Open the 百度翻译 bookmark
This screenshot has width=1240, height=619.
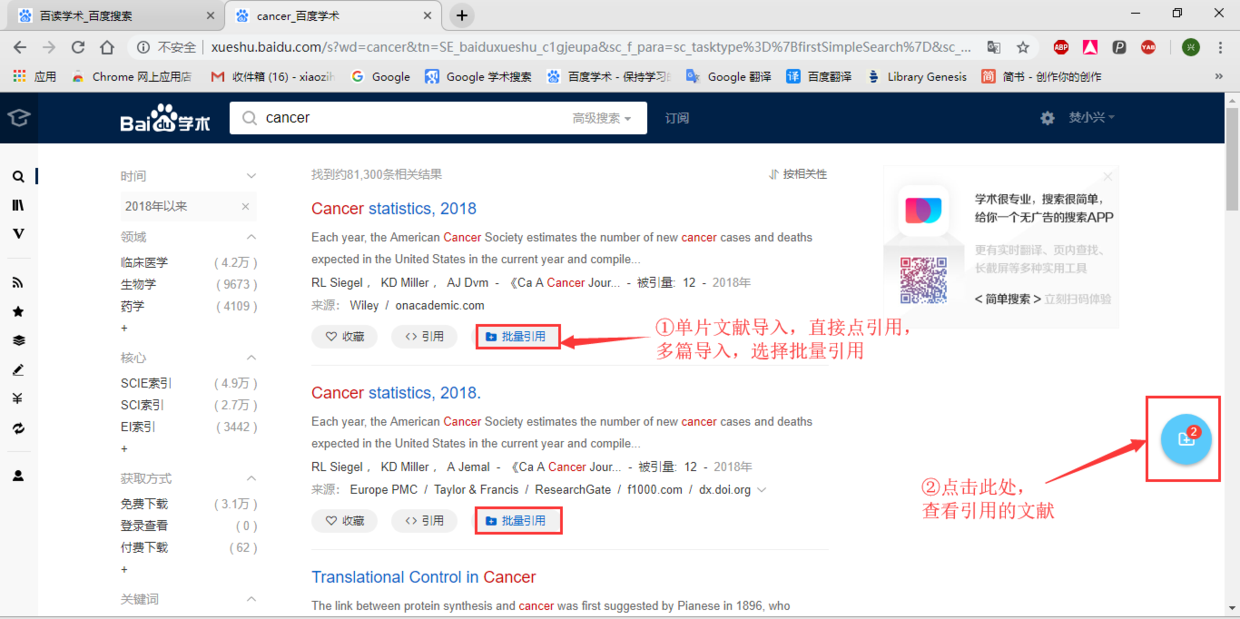[x=819, y=76]
